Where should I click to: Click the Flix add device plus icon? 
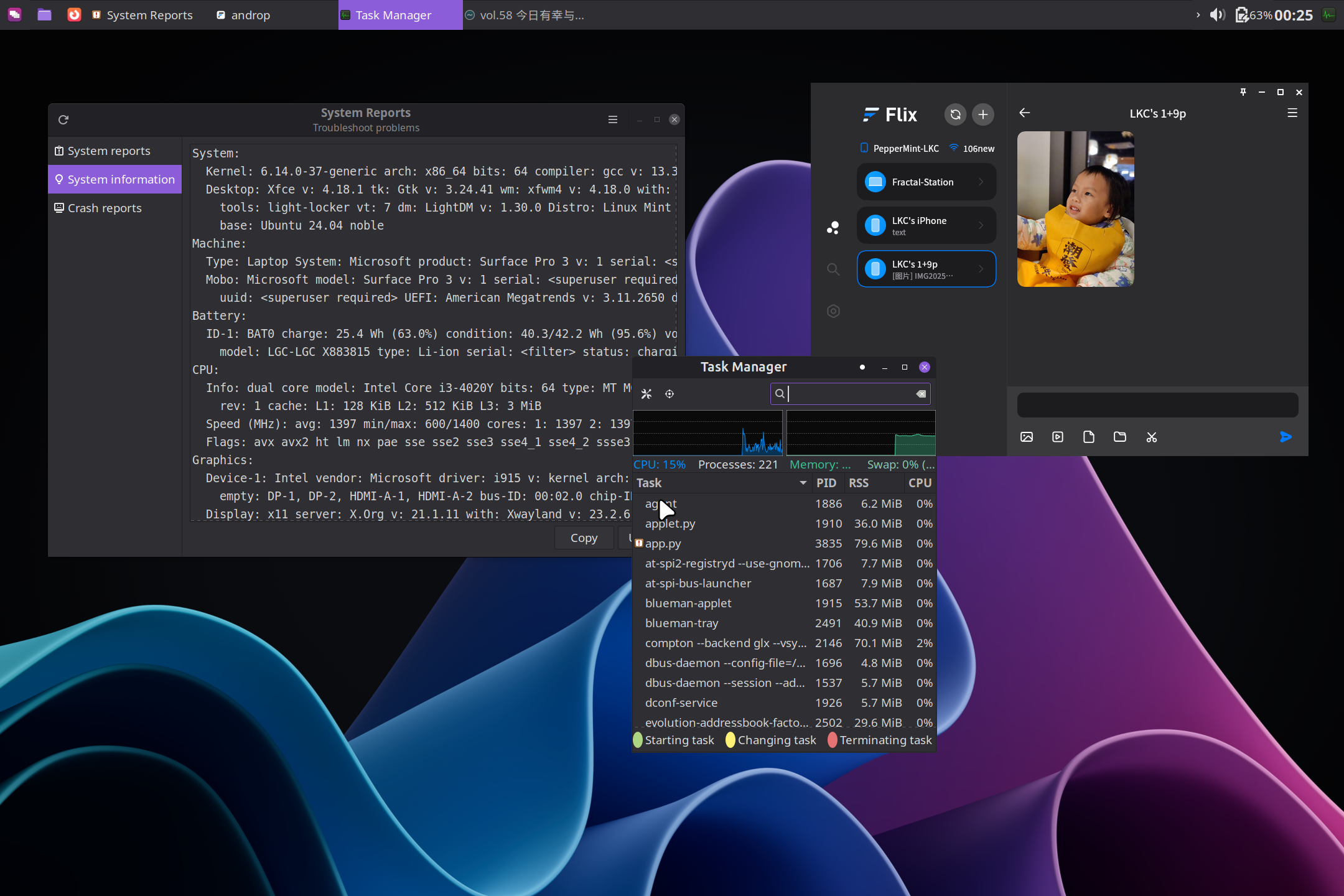click(983, 114)
